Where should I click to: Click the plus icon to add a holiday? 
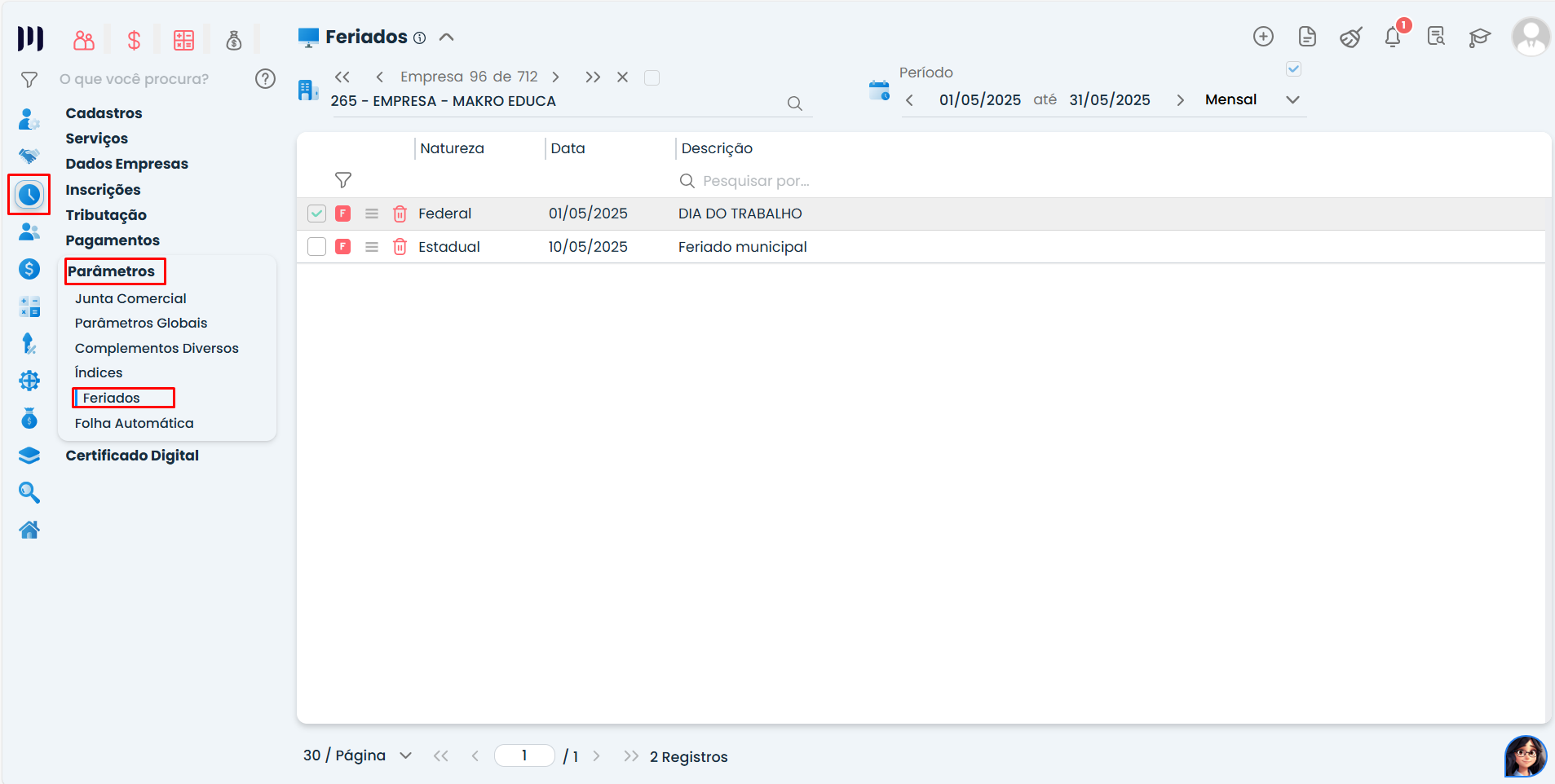click(1263, 37)
